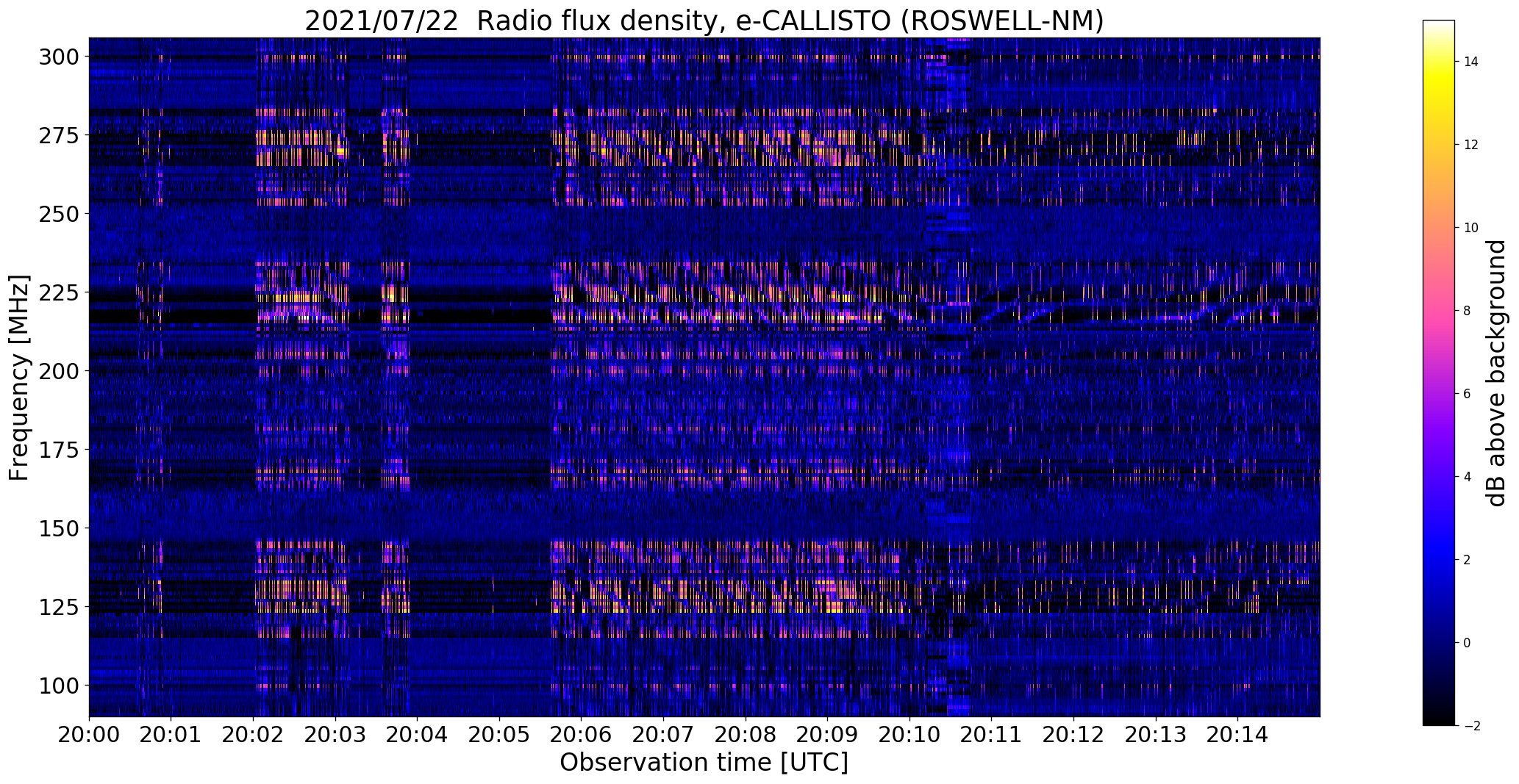This screenshot has height=784, width=1519.
Task: Click the 20:14 time tick label
Action: (1237, 735)
